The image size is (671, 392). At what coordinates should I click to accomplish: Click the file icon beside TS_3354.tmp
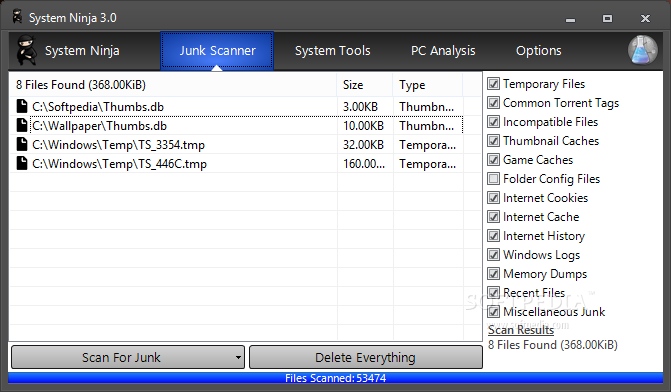[22, 144]
